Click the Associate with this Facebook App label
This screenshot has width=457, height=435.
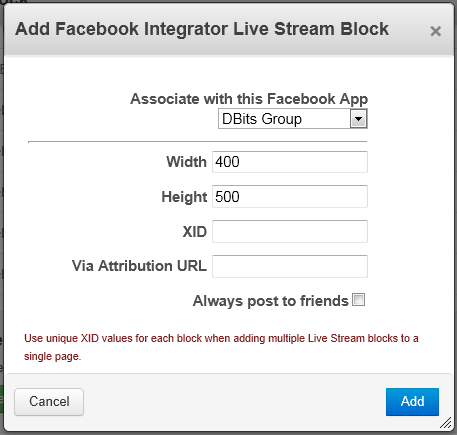click(x=249, y=99)
